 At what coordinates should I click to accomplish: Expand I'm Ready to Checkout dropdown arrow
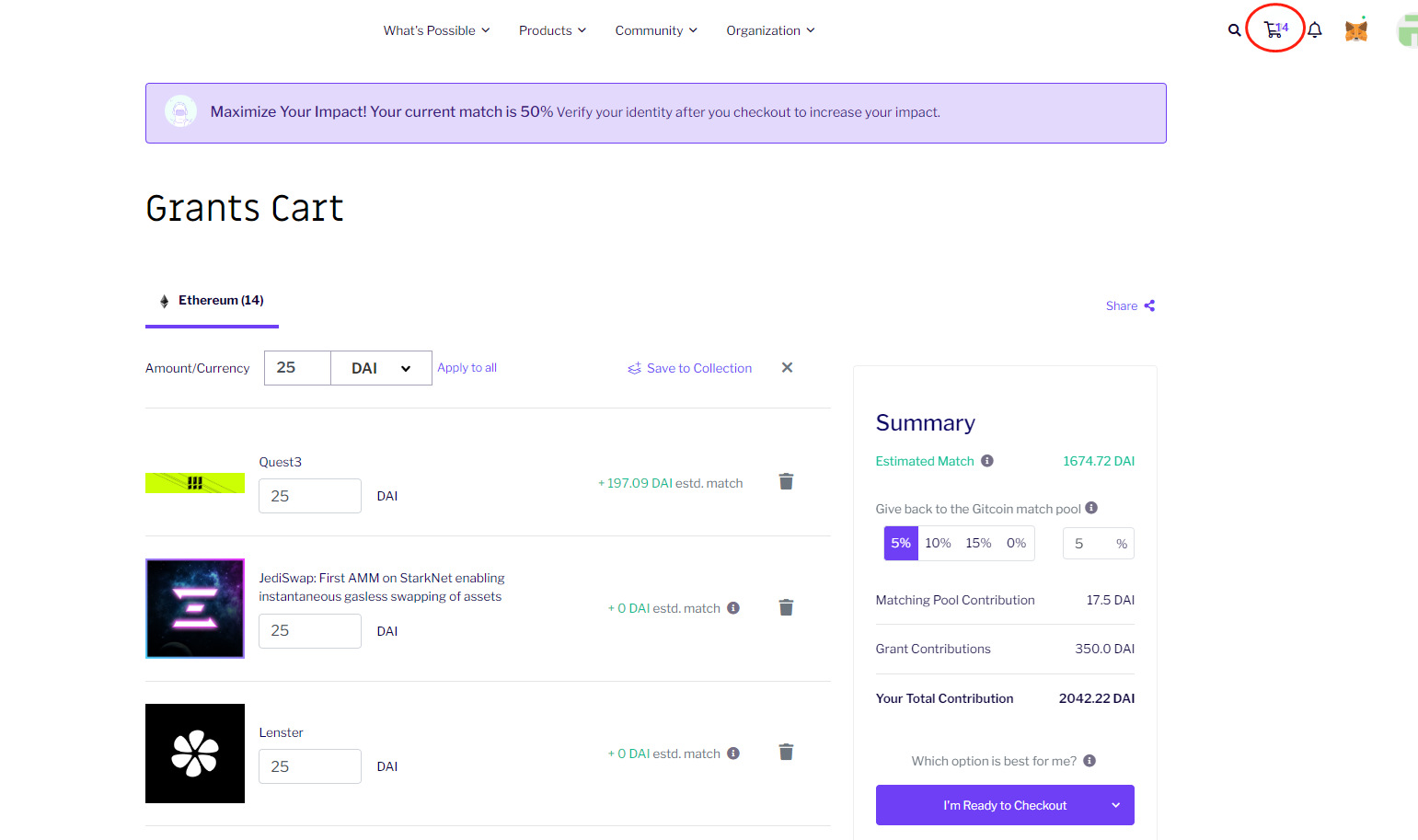tap(1115, 805)
